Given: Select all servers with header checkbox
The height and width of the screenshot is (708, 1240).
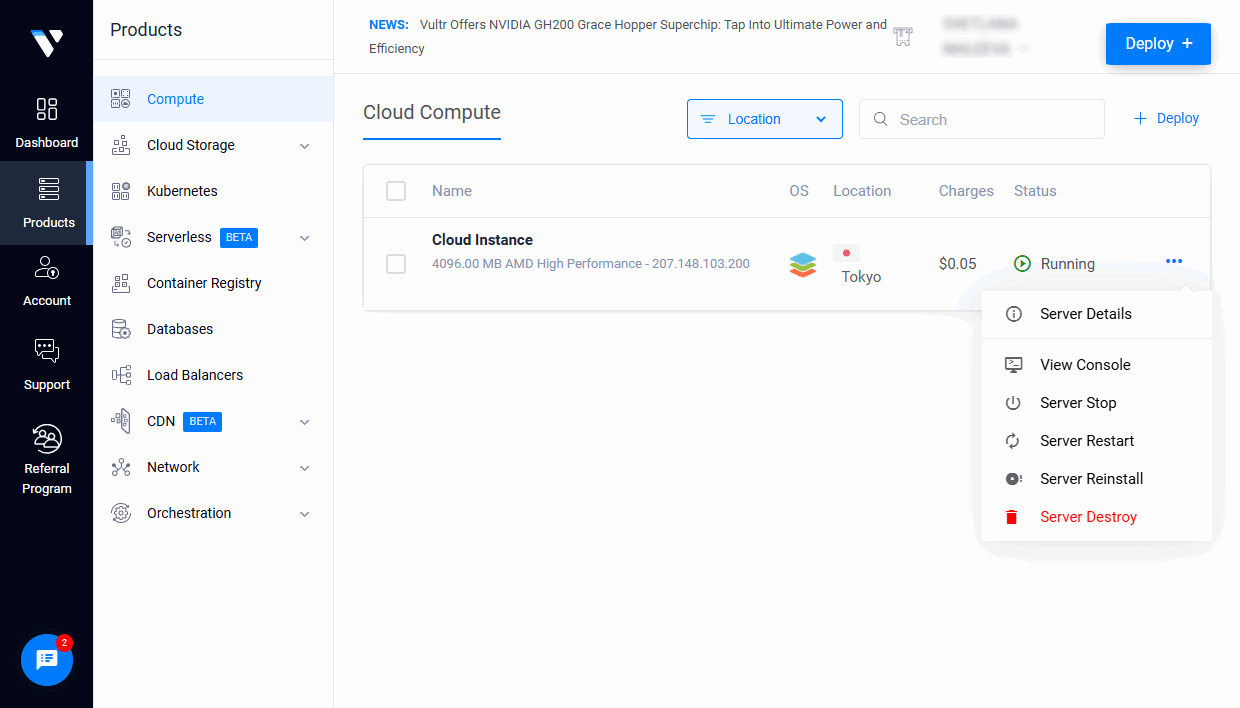Looking at the screenshot, I should point(396,190).
